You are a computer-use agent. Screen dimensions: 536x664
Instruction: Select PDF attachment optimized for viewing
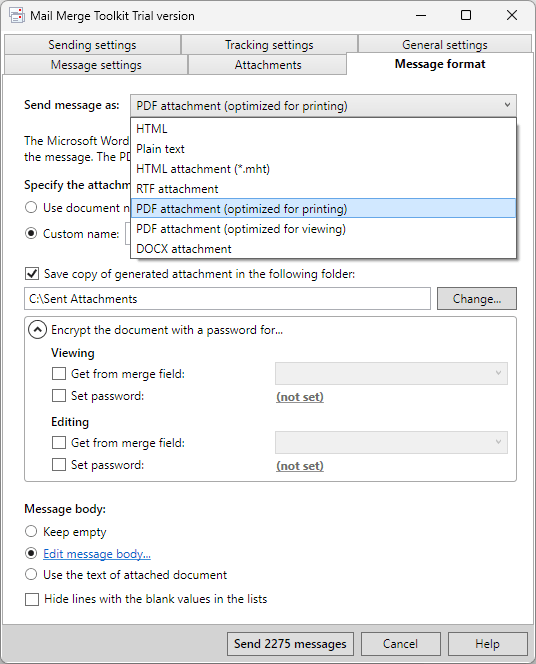323,229
